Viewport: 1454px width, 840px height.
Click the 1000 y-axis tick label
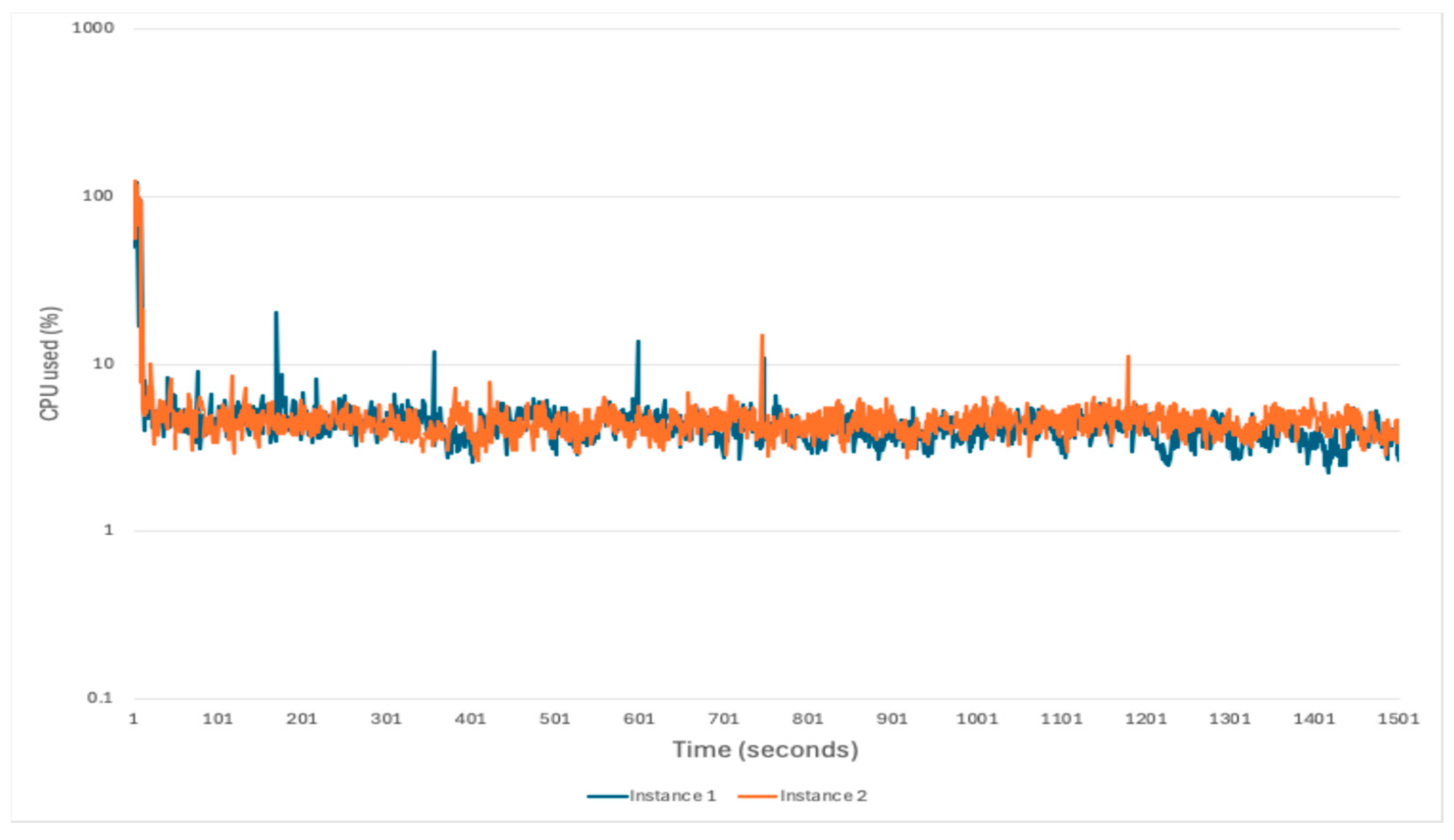[93, 28]
